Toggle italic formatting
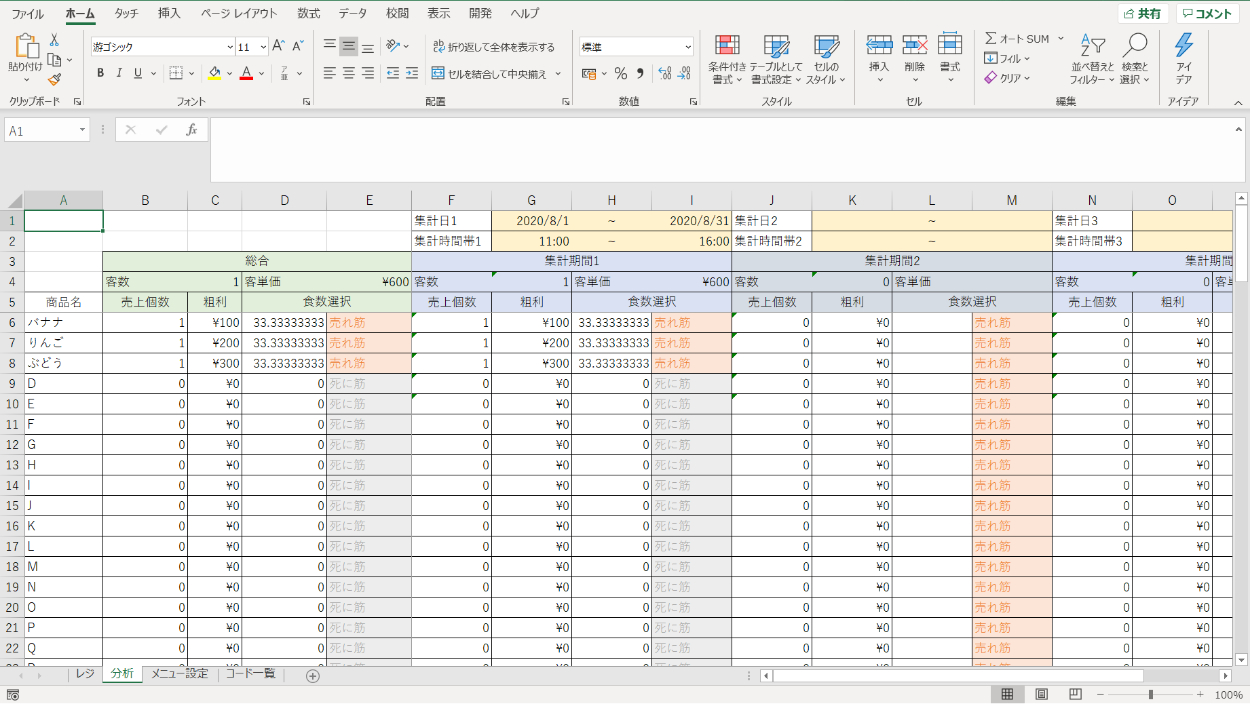1250x704 pixels. 119,73
